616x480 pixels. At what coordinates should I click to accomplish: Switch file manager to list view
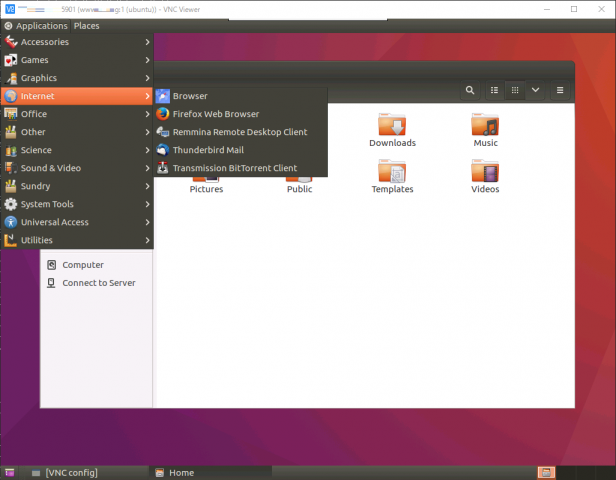click(x=495, y=90)
